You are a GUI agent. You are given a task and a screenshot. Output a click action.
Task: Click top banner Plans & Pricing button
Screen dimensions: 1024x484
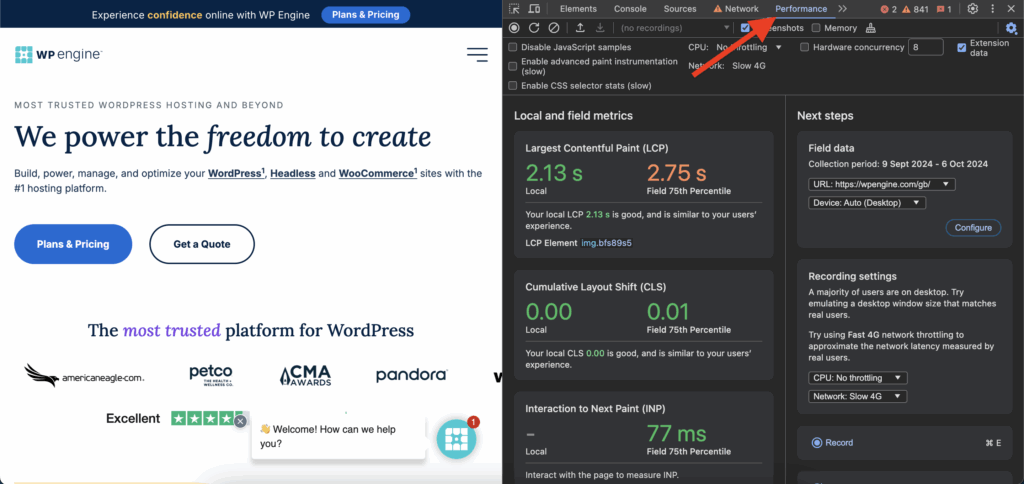coord(366,14)
